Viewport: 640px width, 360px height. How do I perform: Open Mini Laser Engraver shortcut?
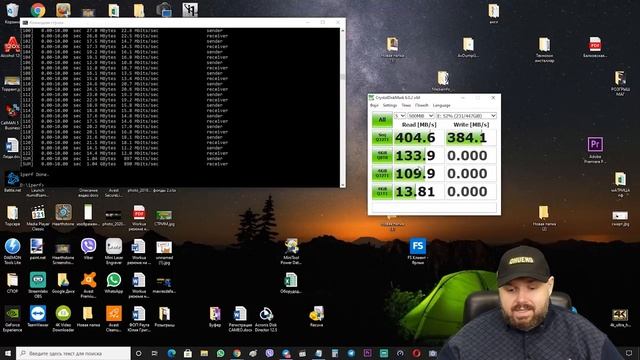point(113,251)
